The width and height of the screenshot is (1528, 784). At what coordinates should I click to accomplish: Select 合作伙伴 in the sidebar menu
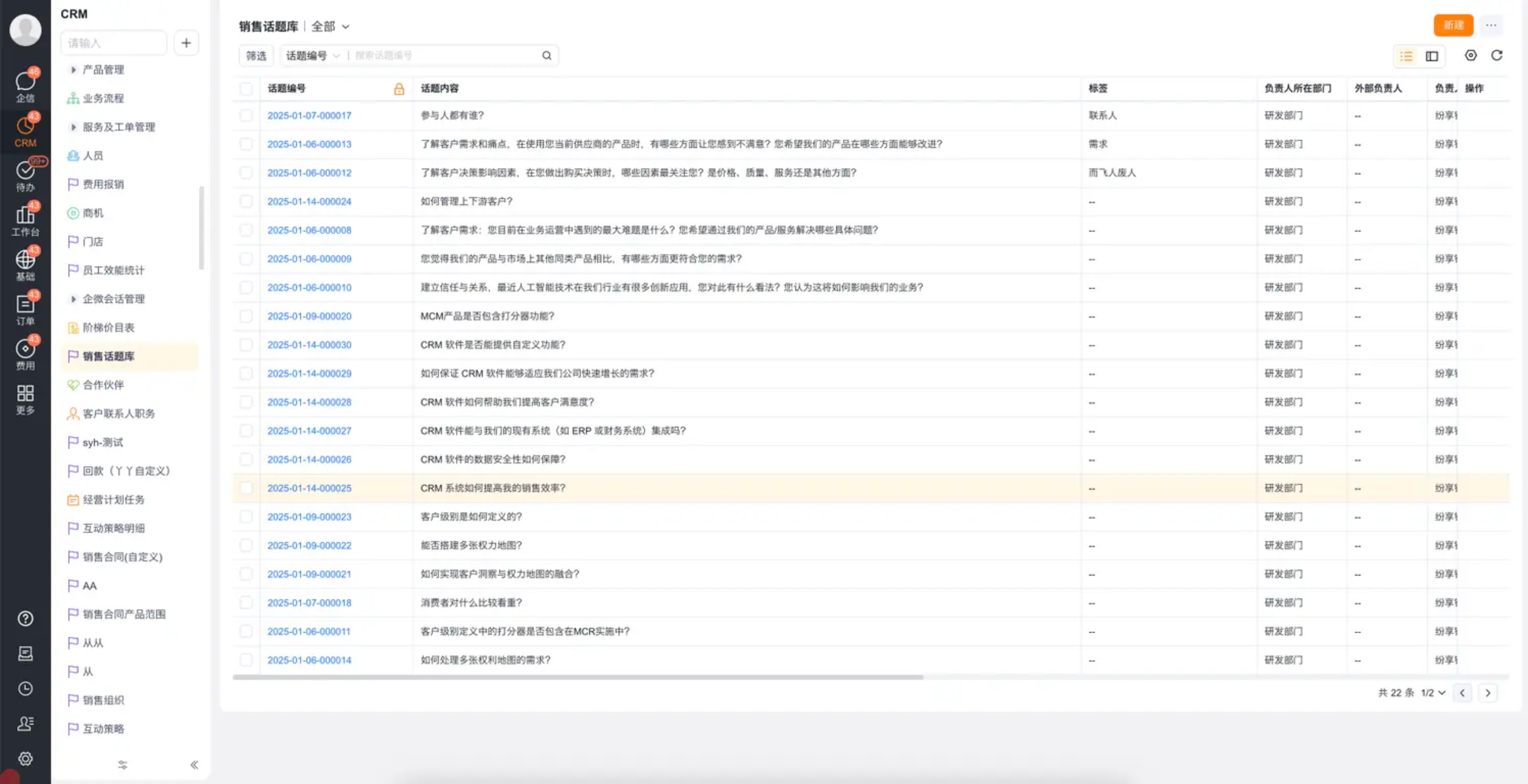pyautogui.click(x=103, y=385)
